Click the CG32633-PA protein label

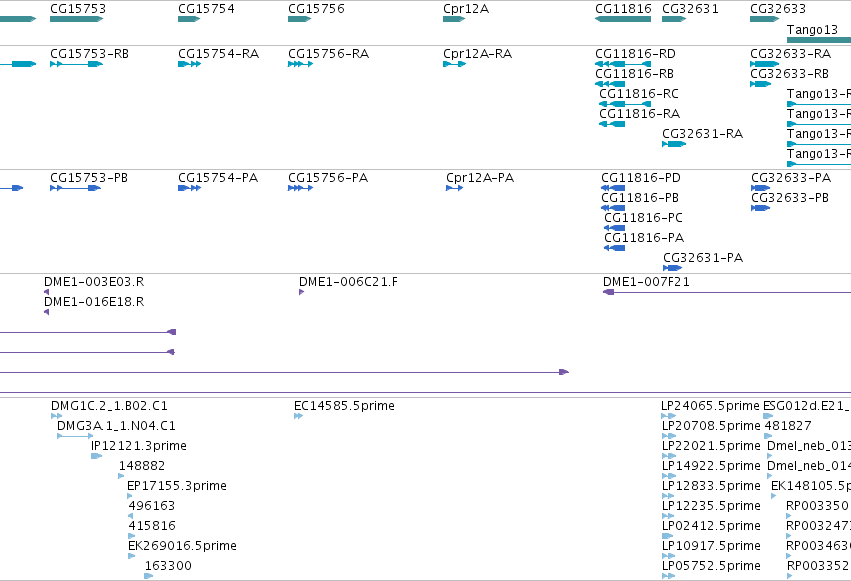(x=791, y=178)
